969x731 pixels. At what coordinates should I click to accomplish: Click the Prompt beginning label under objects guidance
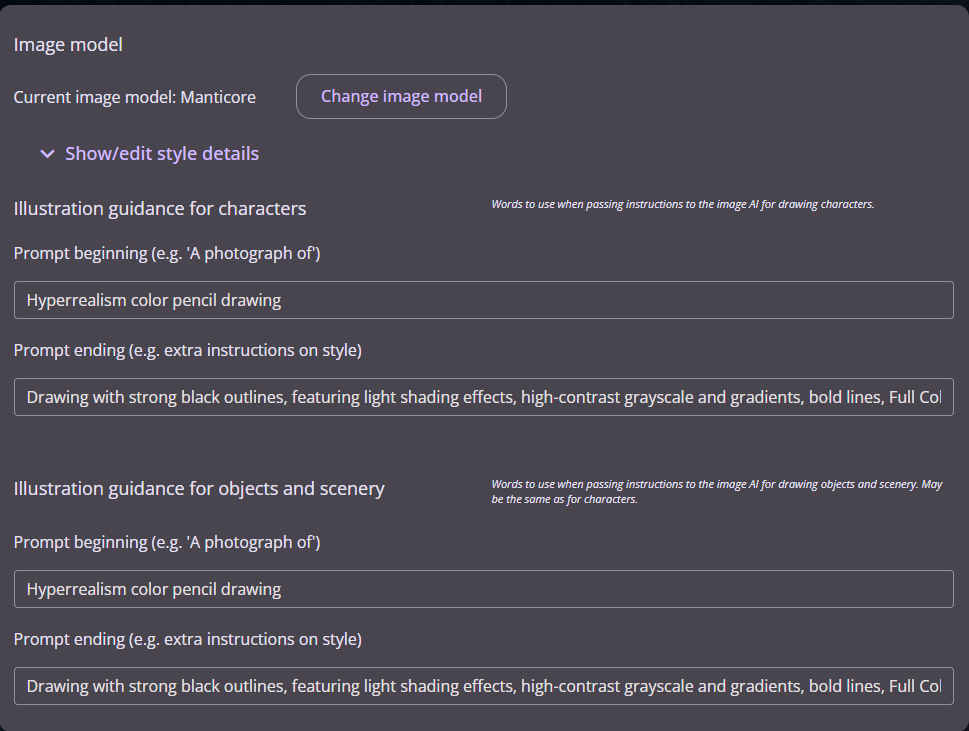(x=167, y=542)
